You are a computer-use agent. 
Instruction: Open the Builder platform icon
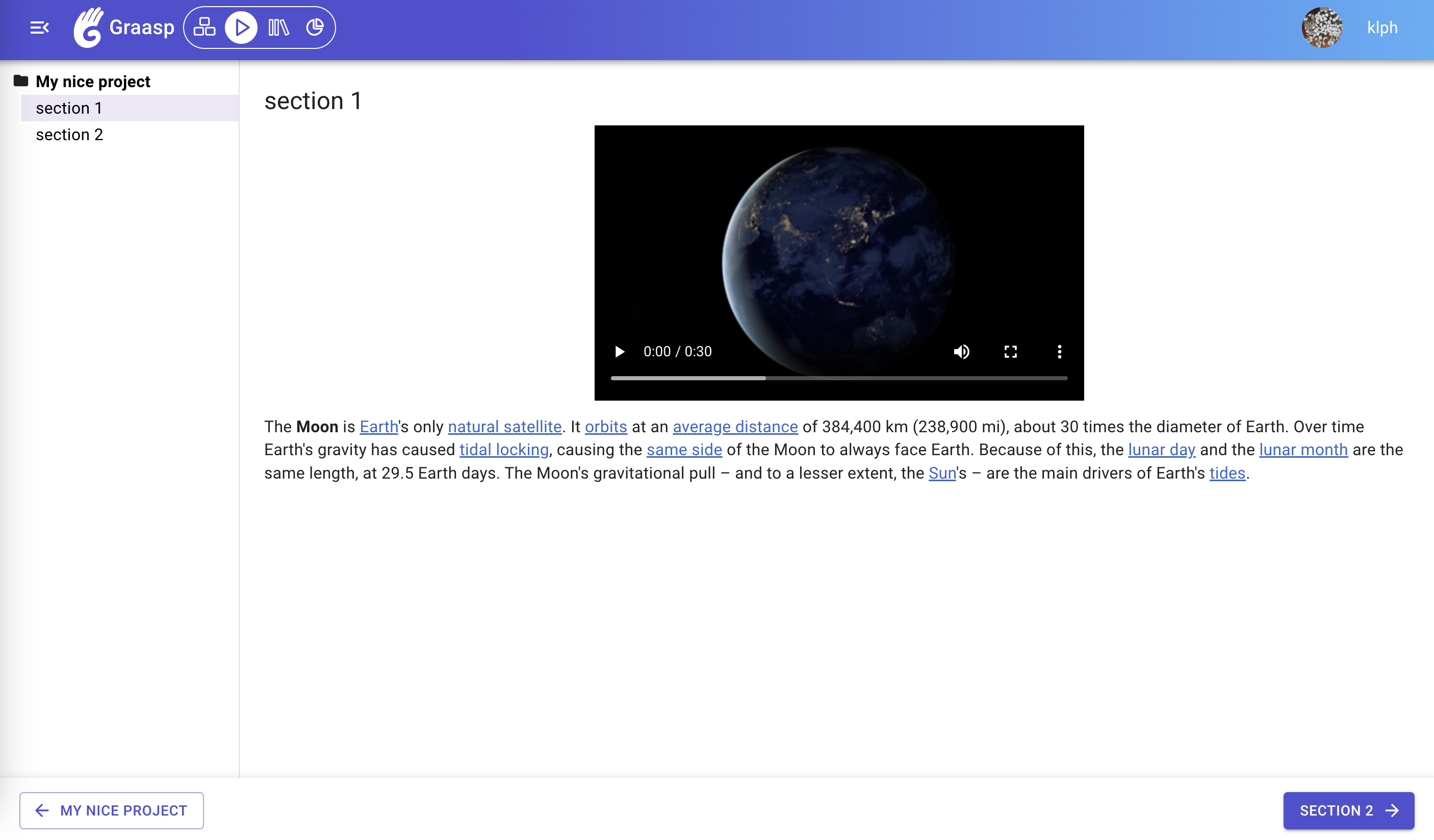coord(204,28)
